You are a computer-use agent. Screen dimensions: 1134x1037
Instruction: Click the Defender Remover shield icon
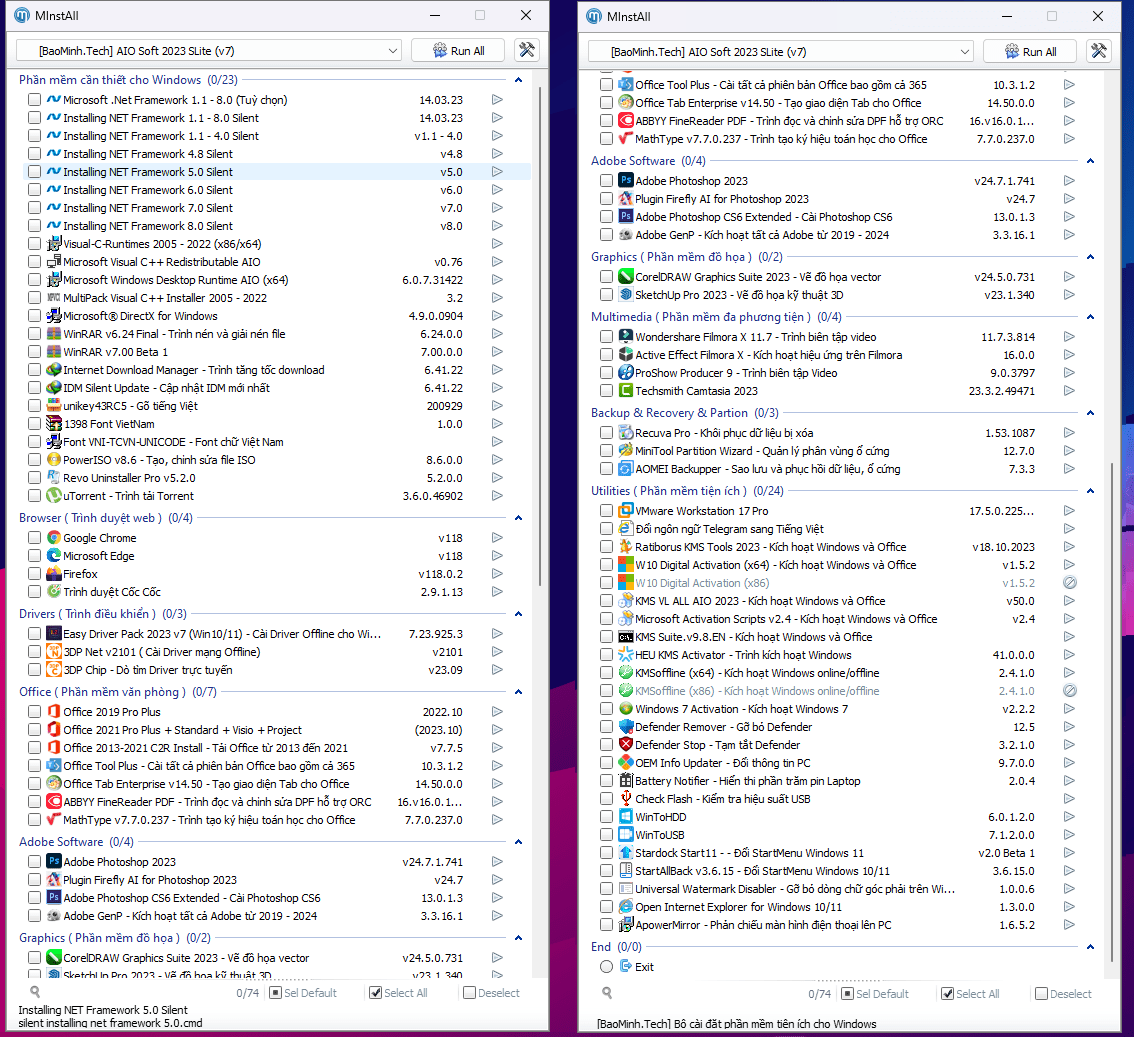pyautogui.click(x=626, y=727)
